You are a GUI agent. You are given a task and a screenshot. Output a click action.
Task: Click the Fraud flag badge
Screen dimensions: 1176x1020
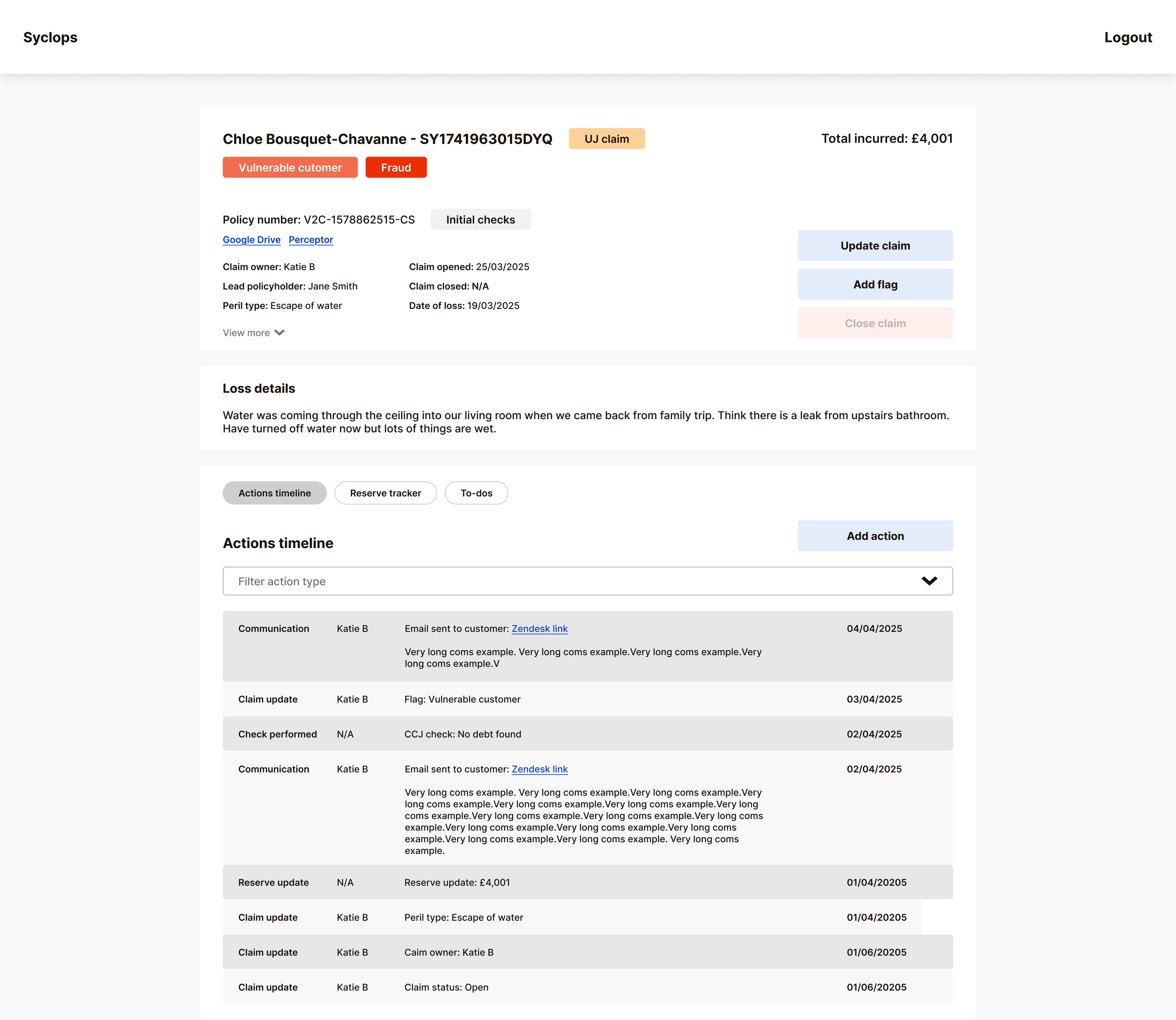click(x=396, y=167)
